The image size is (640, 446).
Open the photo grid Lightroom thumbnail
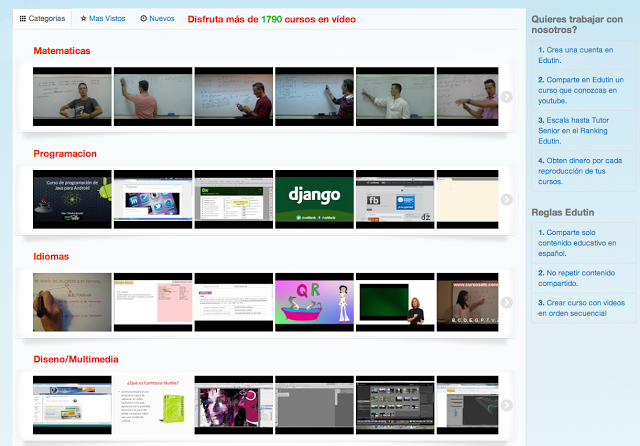click(x=396, y=405)
